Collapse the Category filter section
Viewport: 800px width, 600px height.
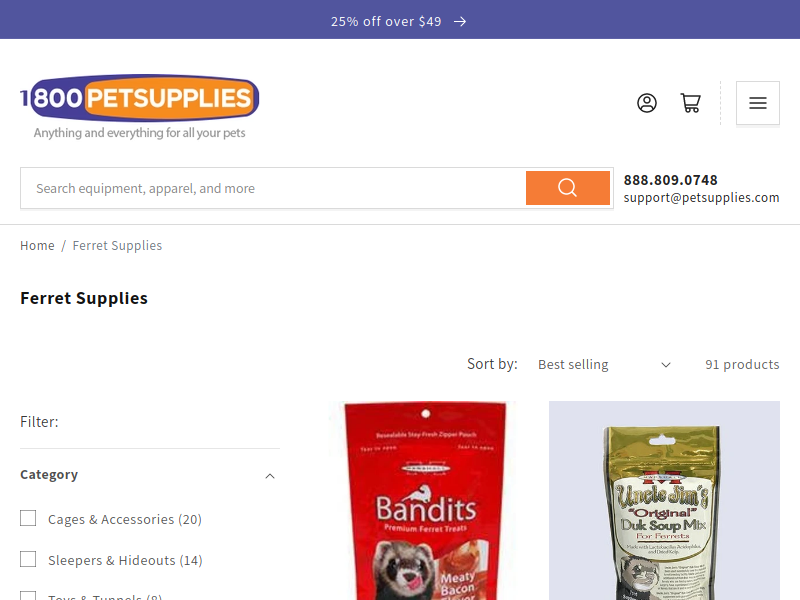click(x=149, y=475)
